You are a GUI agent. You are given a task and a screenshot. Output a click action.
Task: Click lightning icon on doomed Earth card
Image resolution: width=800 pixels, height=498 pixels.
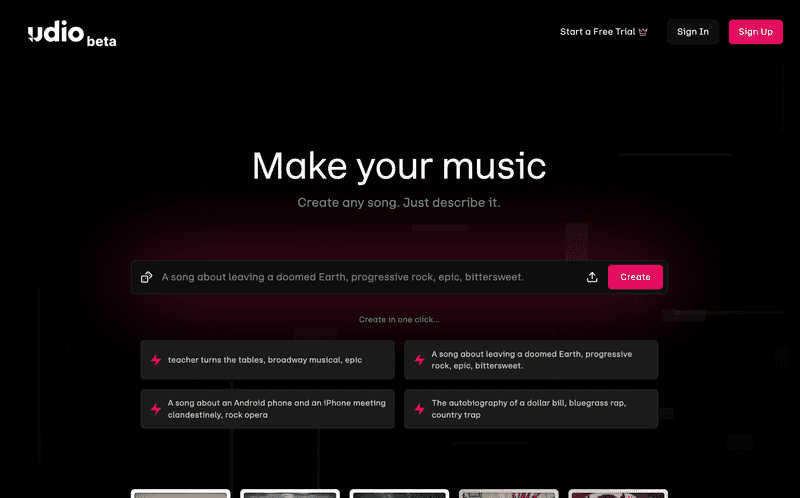419,360
